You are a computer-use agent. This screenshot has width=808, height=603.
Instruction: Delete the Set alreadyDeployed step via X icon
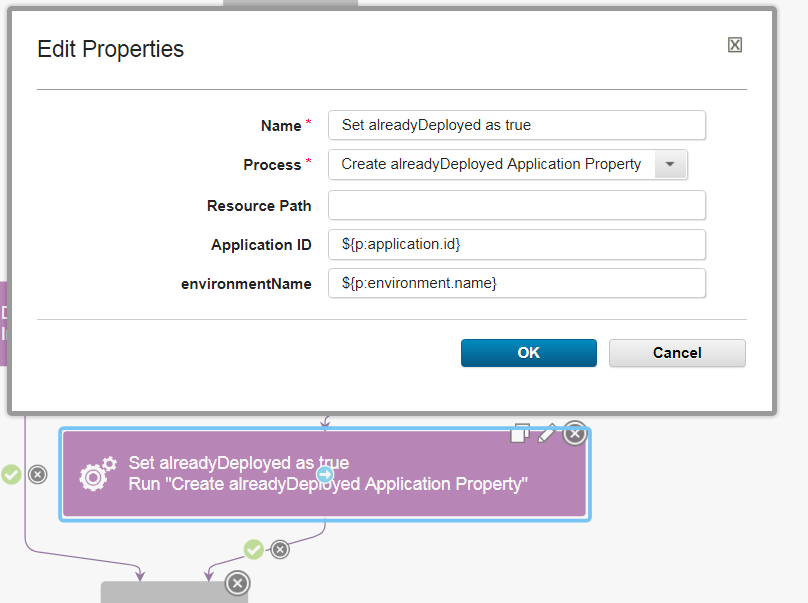[575, 433]
